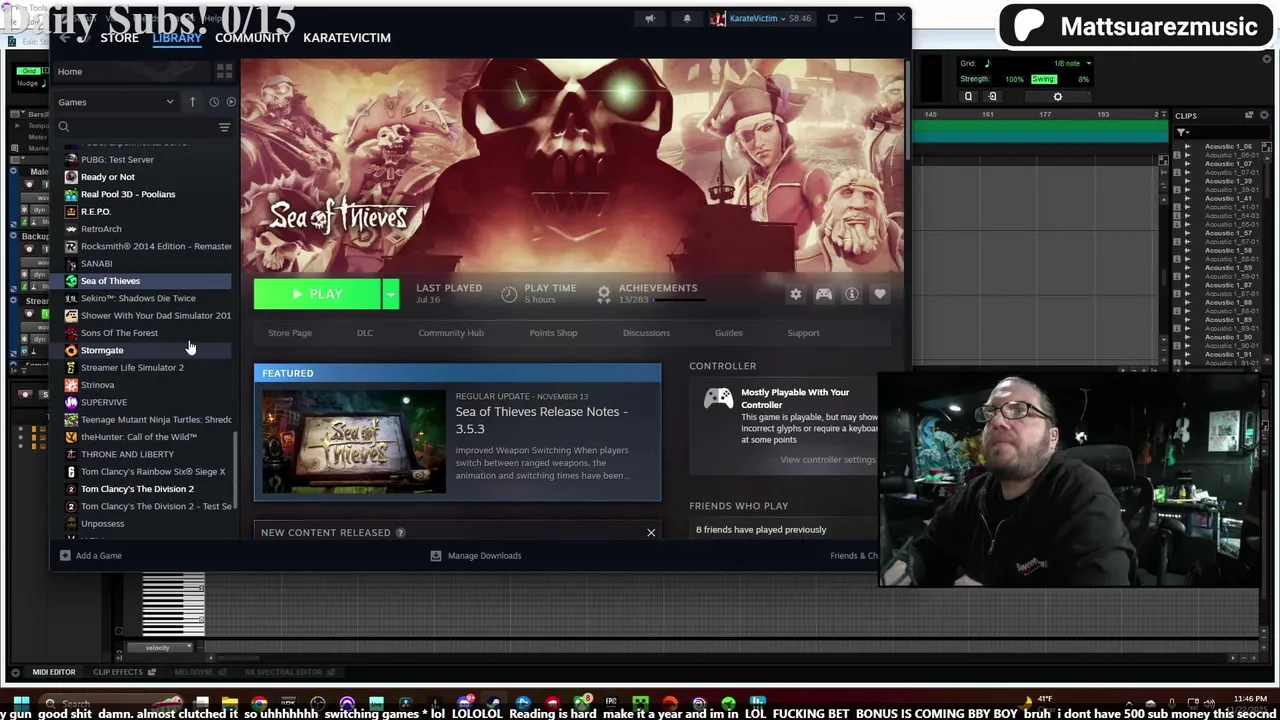Toggle Swing in Pro Tools quantize
The width and height of the screenshot is (1280, 720).
pyautogui.click(x=1043, y=79)
